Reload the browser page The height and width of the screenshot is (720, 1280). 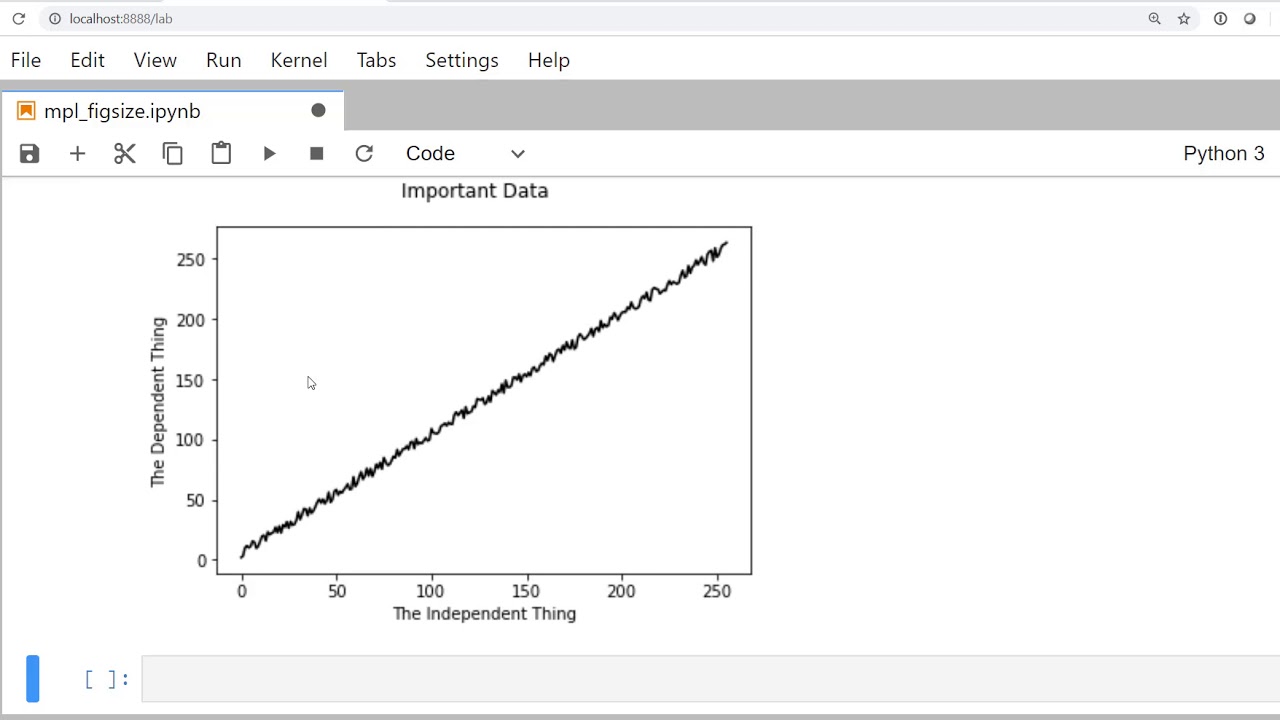(x=18, y=18)
